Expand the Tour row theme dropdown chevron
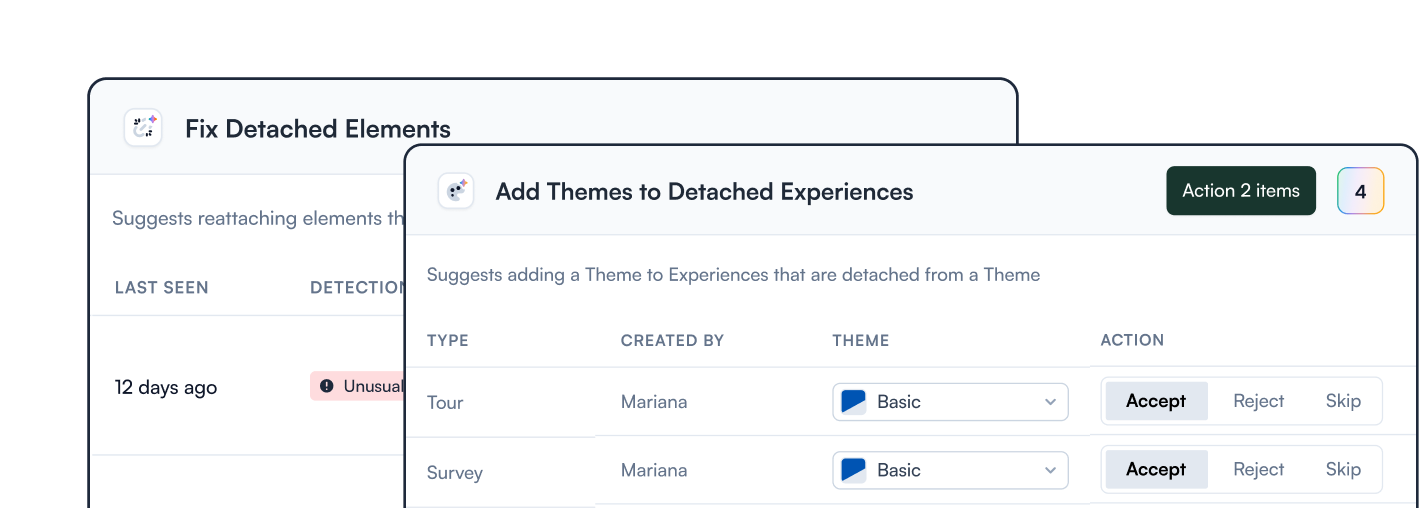Image resolution: width=1426 pixels, height=508 pixels. click(x=1050, y=402)
